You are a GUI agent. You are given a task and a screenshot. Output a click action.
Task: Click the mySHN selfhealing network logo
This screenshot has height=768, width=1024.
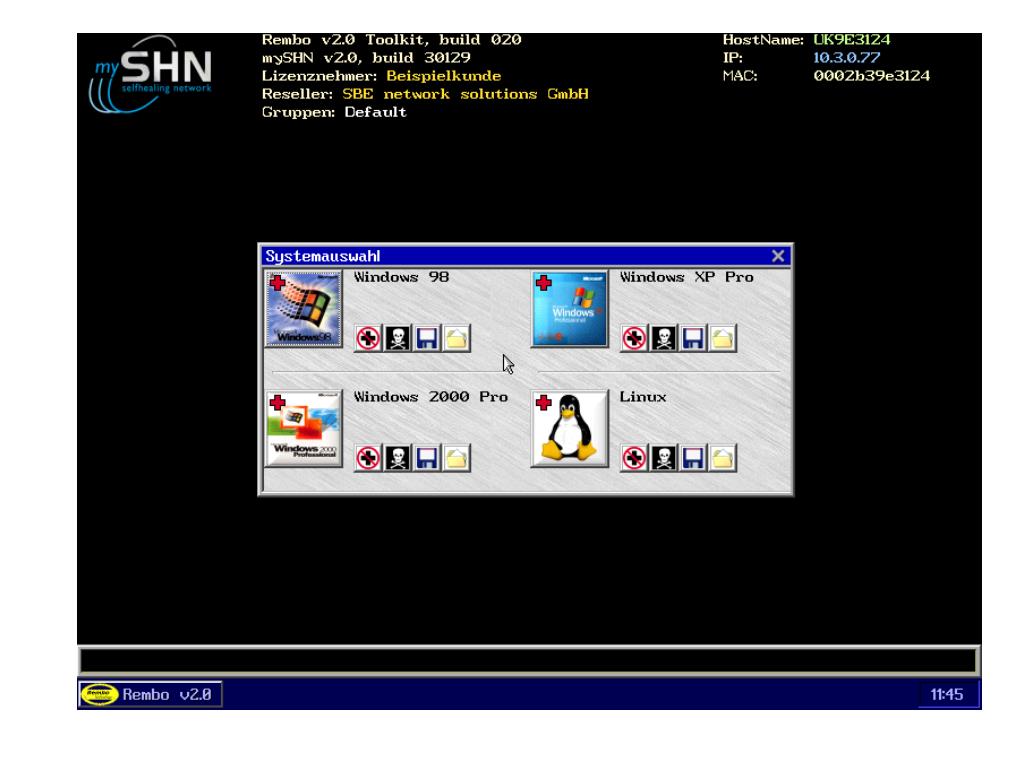151,74
